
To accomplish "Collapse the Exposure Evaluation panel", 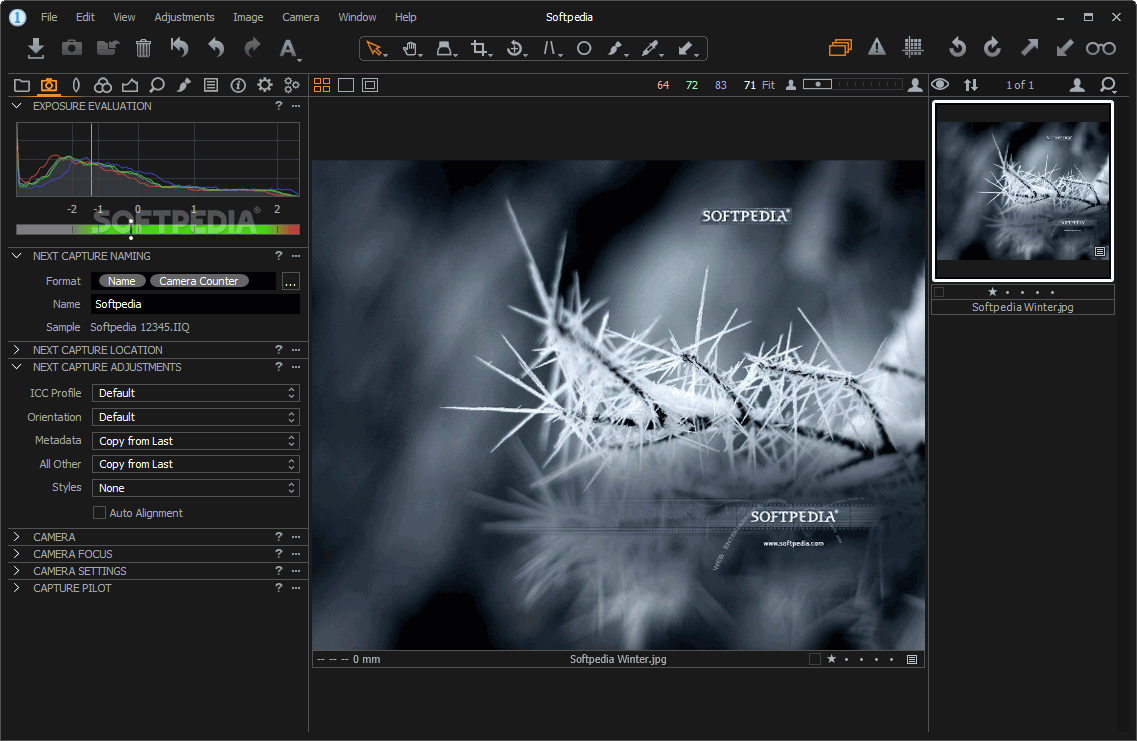I will pos(17,106).
